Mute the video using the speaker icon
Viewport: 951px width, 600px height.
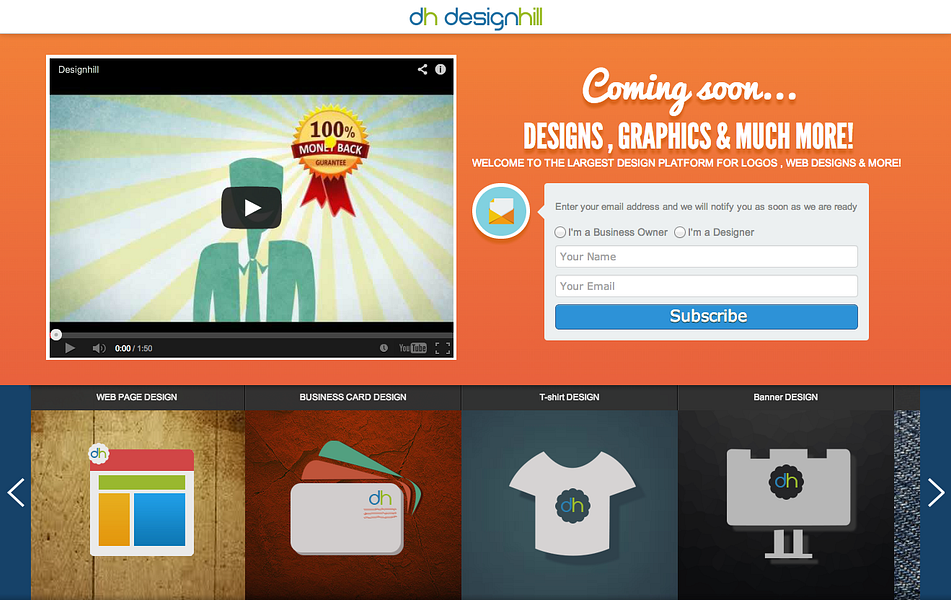click(x=99, y=348)
